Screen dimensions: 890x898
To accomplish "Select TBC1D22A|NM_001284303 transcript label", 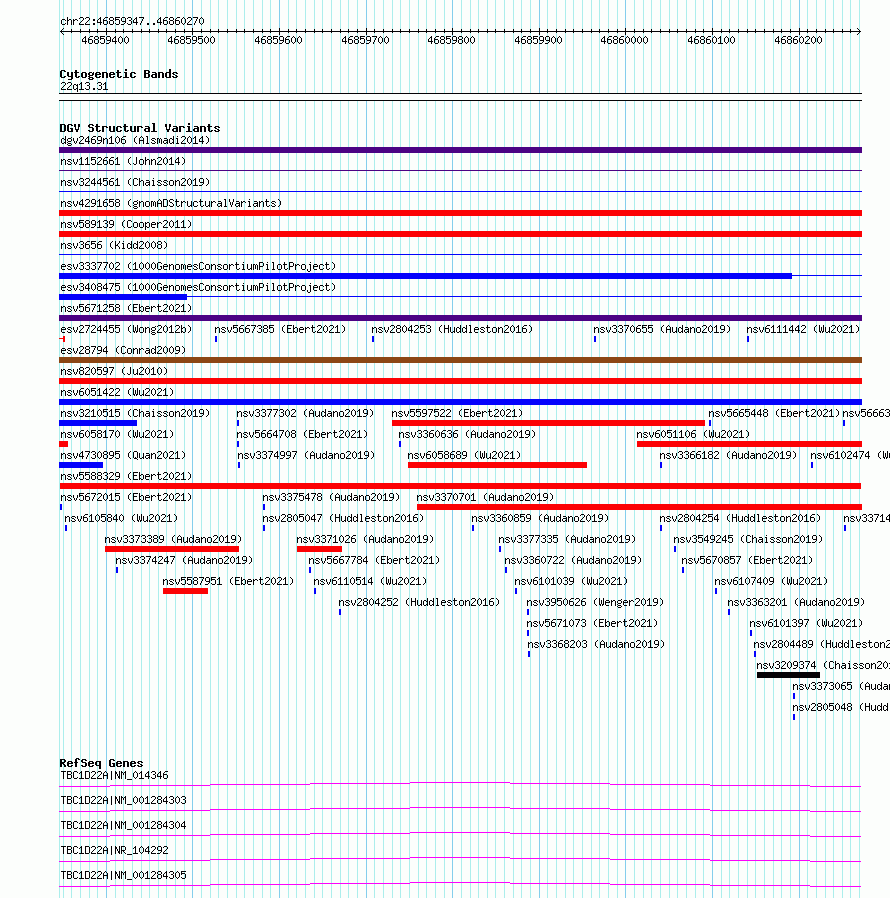I will [x=123, y=801].
